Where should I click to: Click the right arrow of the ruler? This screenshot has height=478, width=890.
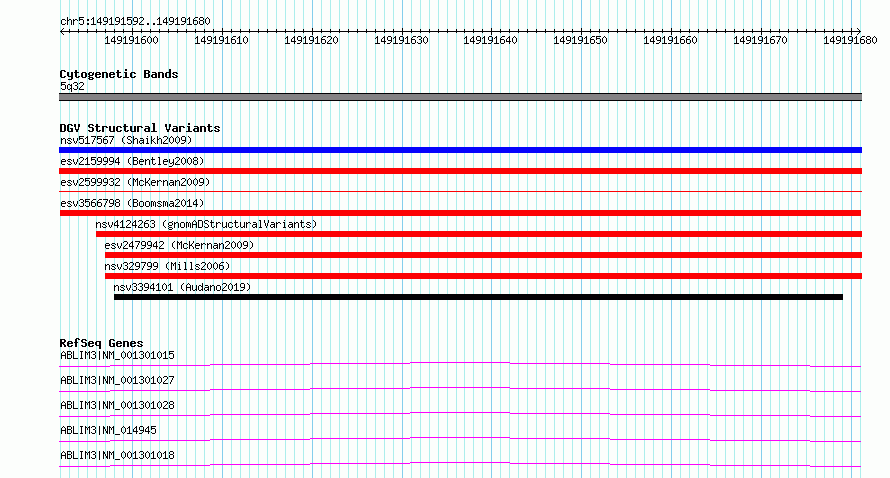[858, 32]
